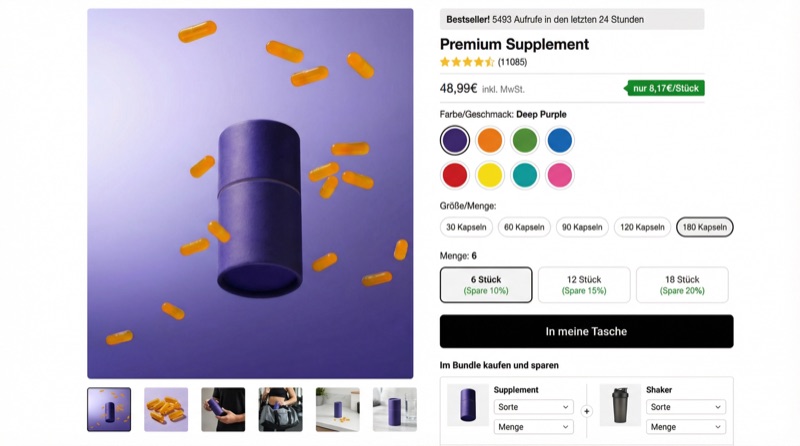Select the red color swatch
800x446 pixels.
[455, 175]
